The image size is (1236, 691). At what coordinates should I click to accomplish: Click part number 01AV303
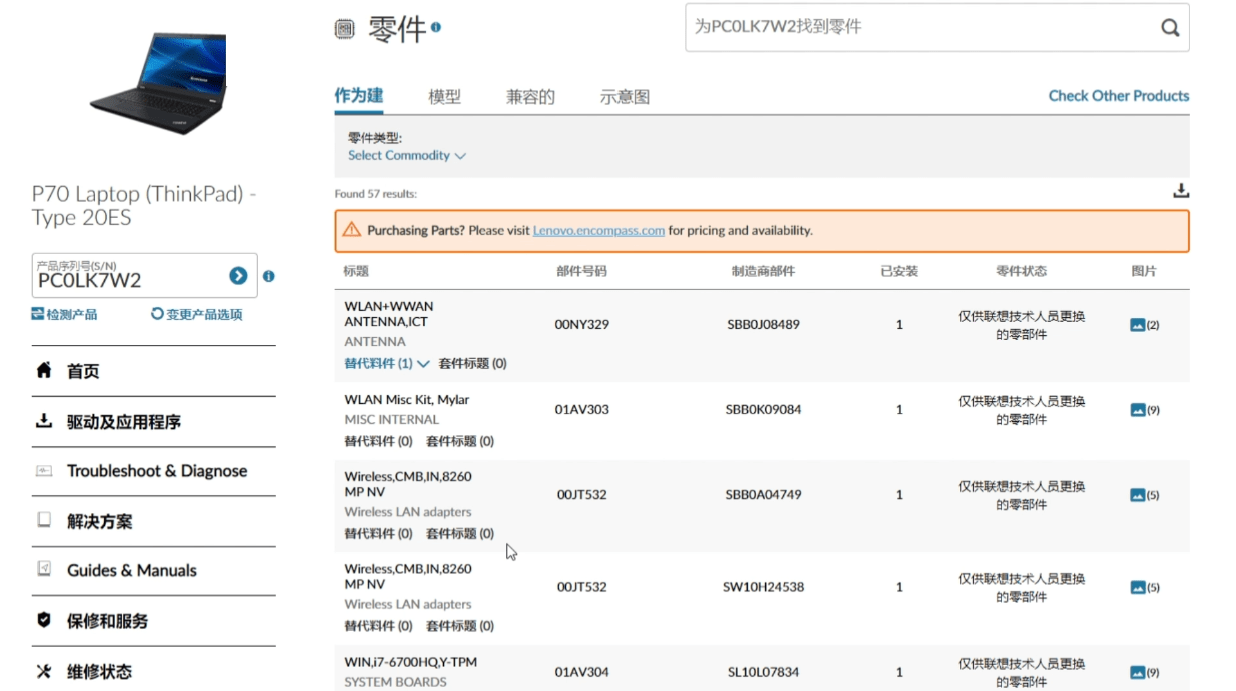[582, 410]
